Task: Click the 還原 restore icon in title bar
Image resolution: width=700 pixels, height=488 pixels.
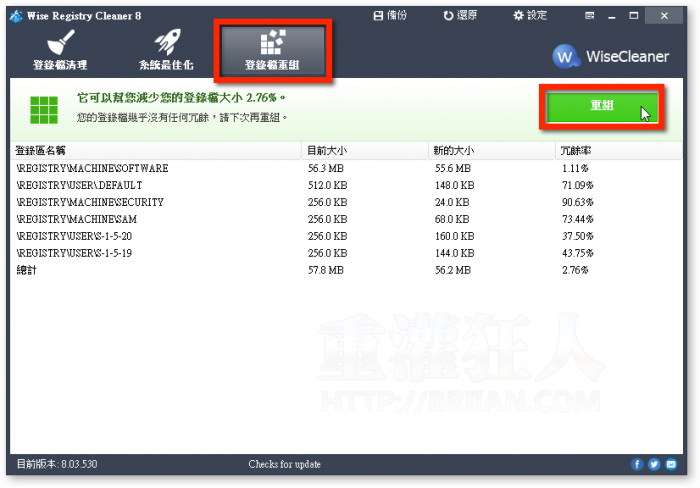Action: tap(462, 15)
